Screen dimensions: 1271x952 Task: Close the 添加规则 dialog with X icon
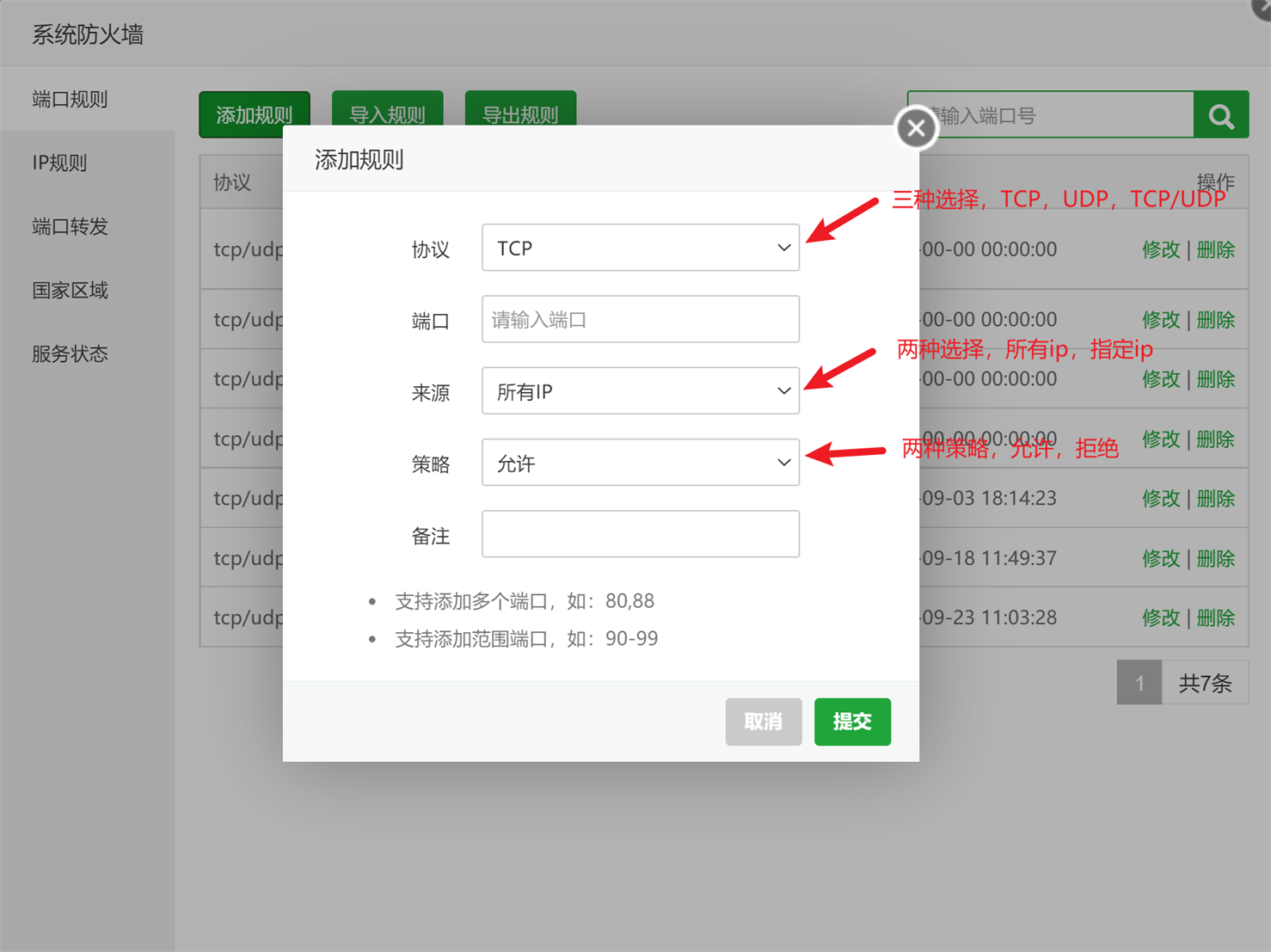click(916, 128)
